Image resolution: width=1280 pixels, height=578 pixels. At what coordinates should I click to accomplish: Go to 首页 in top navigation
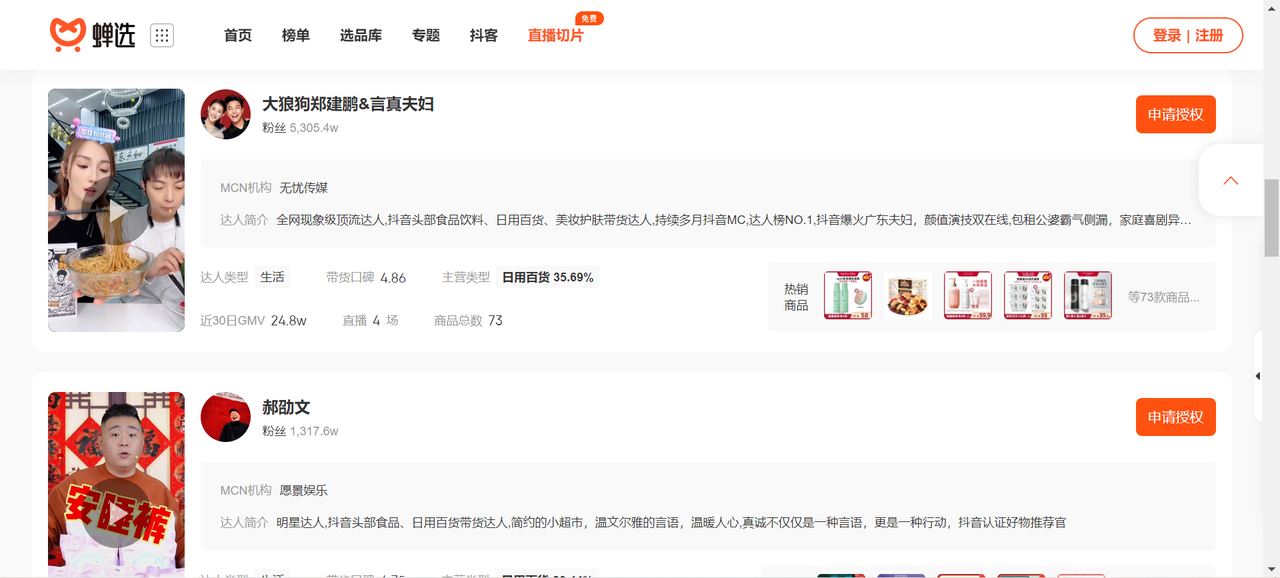pos(238,35)
